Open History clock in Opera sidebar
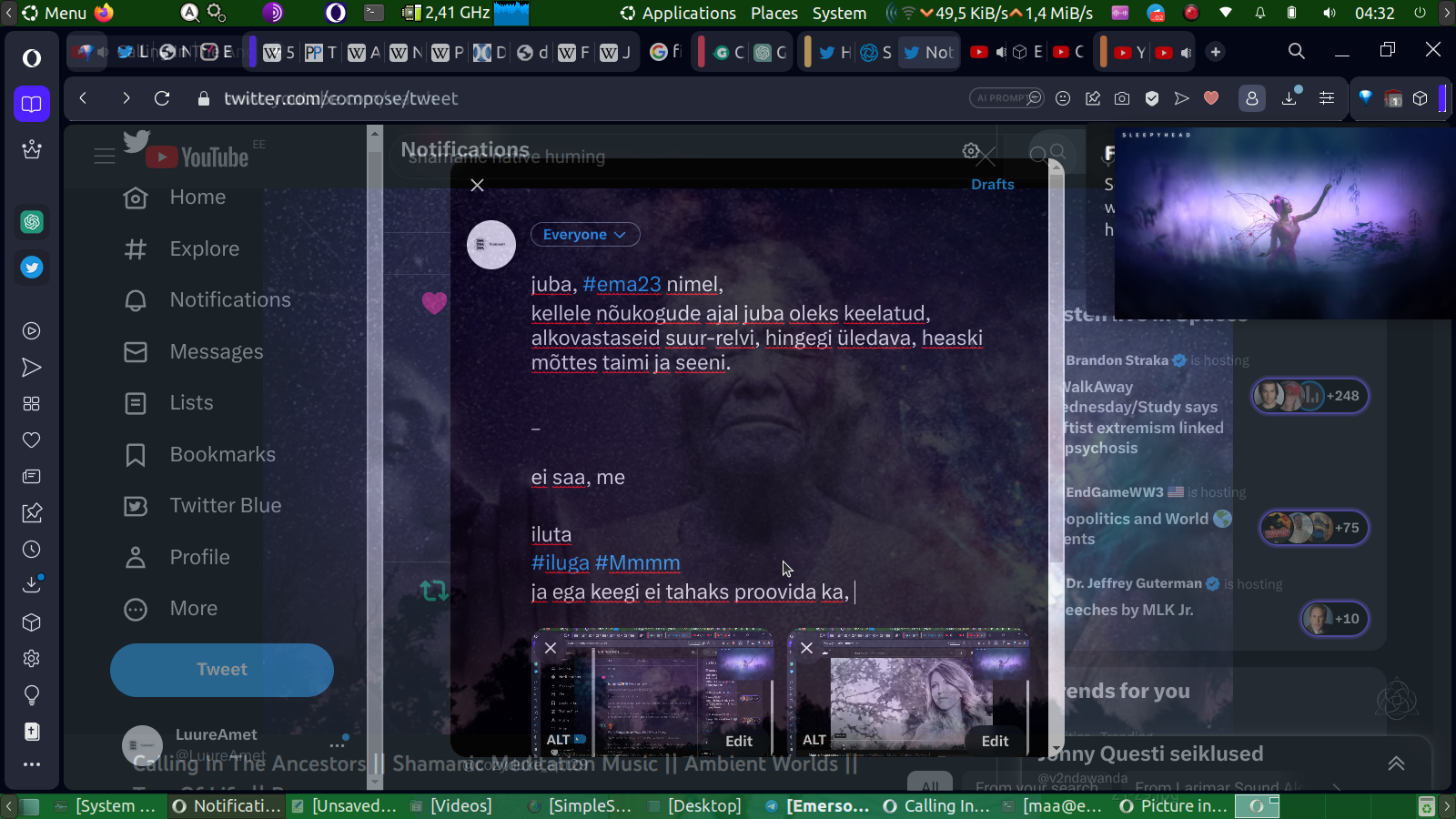Screen dimensions: 1456x819 (32, 550)
